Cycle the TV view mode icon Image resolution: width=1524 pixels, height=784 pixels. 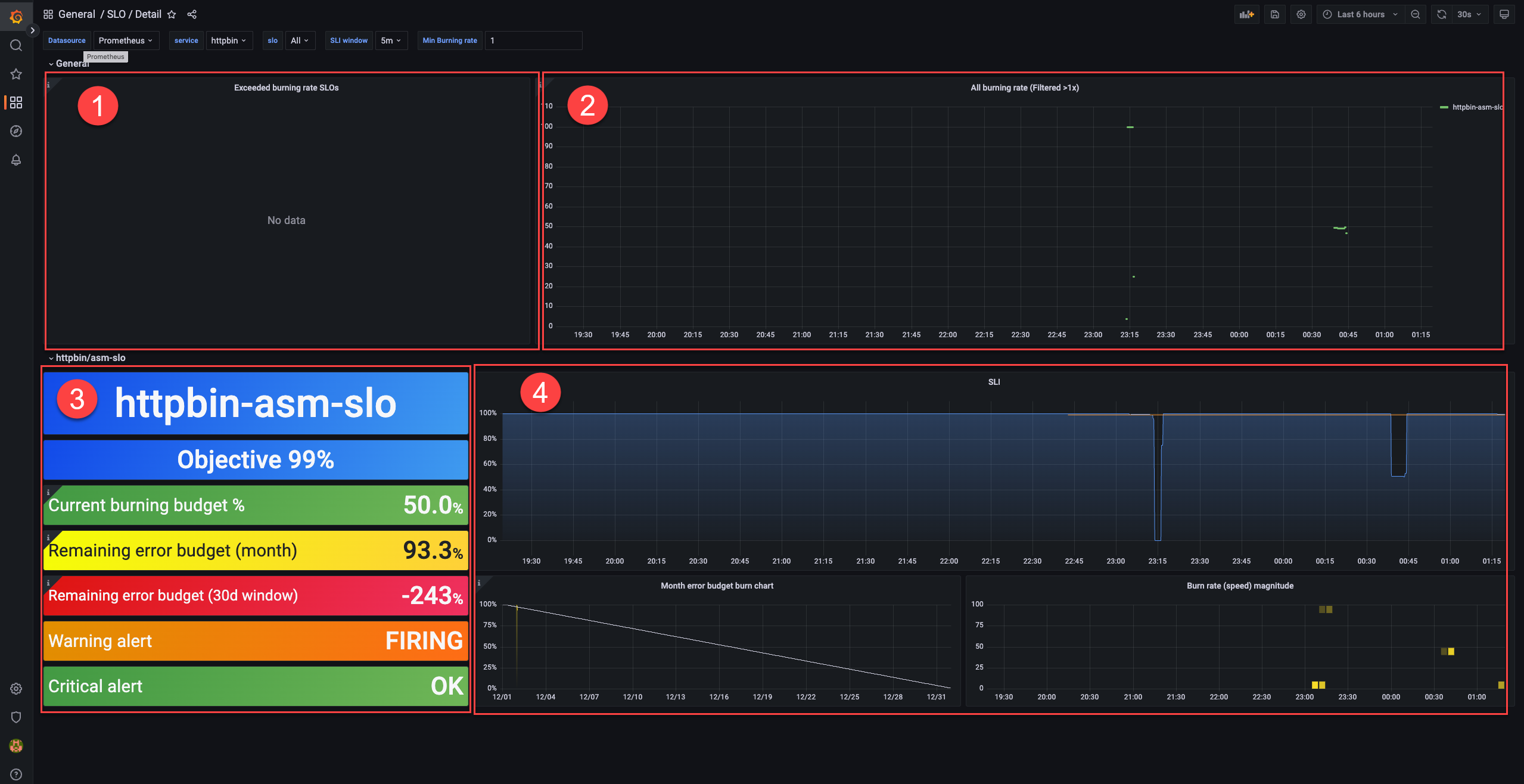[x=1504, y=14]
